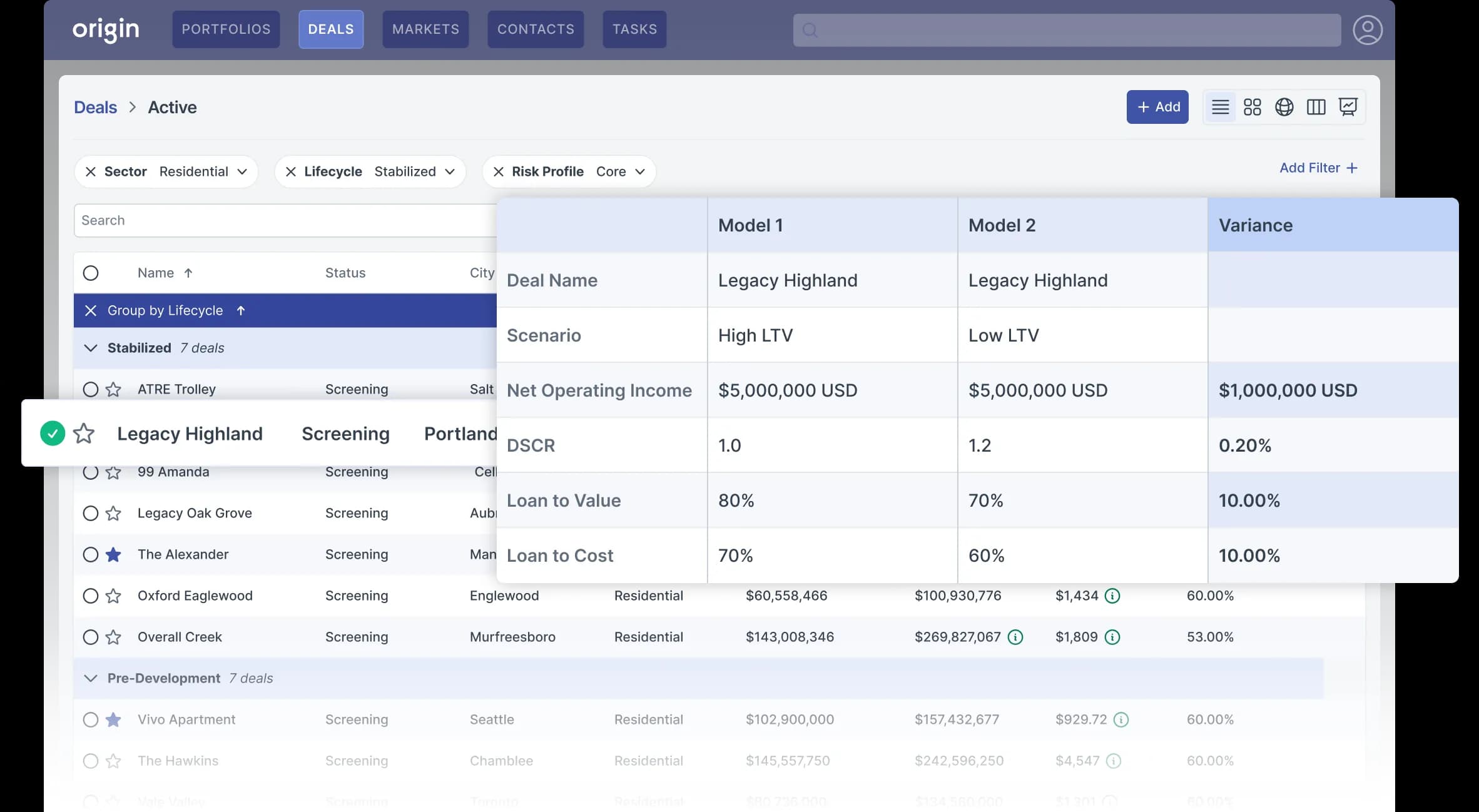Star the 99 Amanda deal

(x=113, y=472)
